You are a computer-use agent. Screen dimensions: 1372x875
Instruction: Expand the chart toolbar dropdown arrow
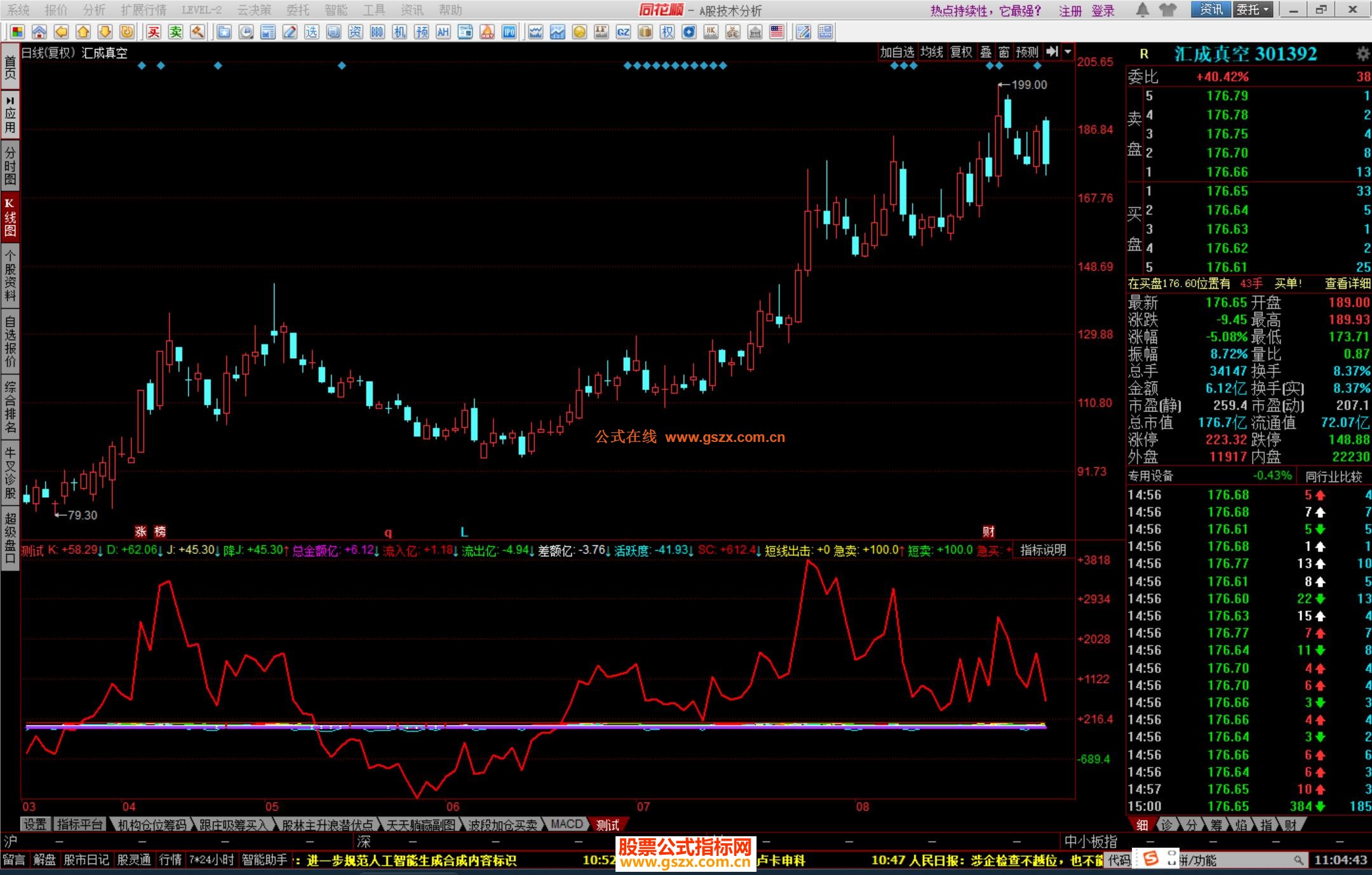pos(1068,52)
